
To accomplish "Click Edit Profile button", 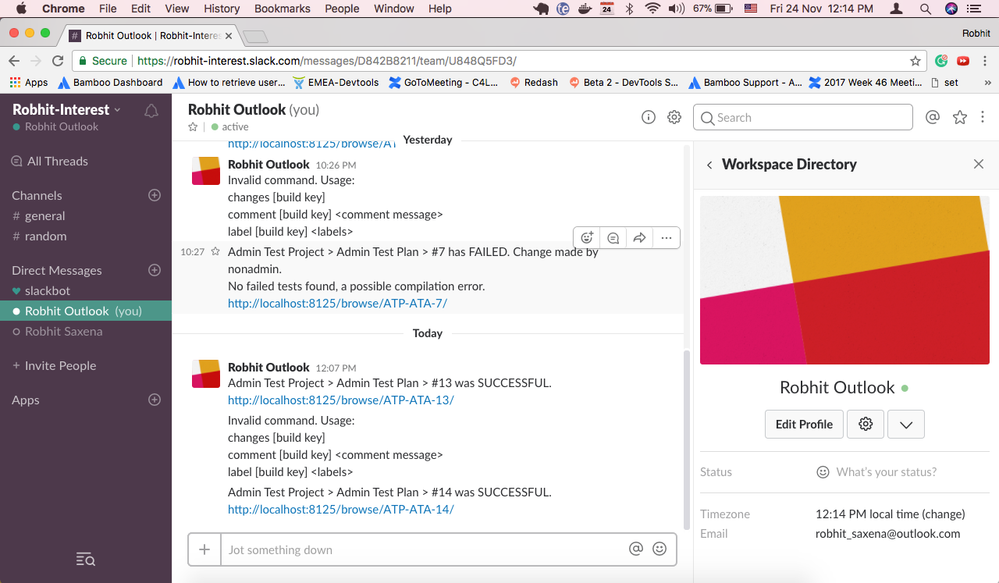I will click(804, 424).
